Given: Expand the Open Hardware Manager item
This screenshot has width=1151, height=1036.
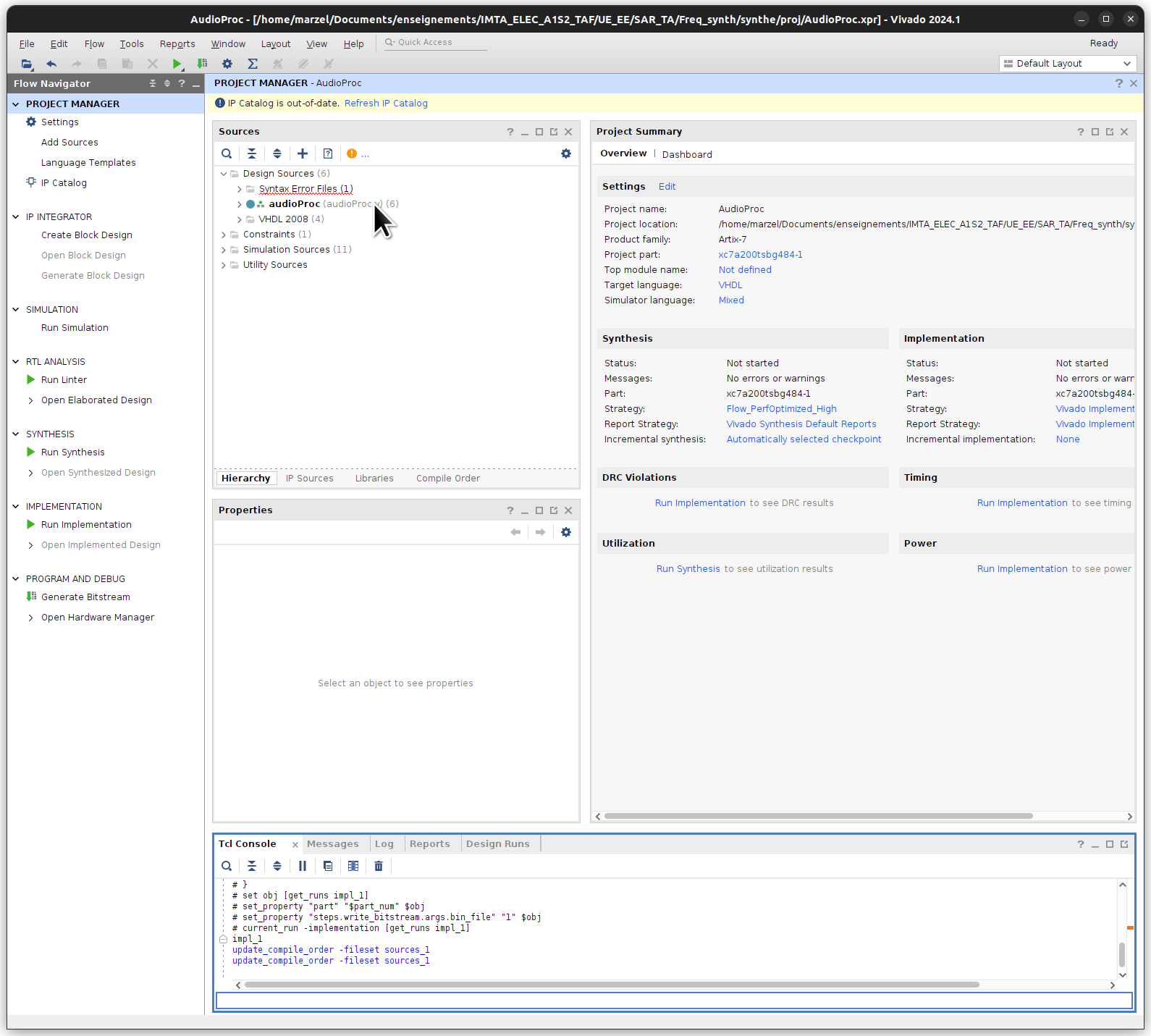Looking at the screenshot, I should (30, 618).
